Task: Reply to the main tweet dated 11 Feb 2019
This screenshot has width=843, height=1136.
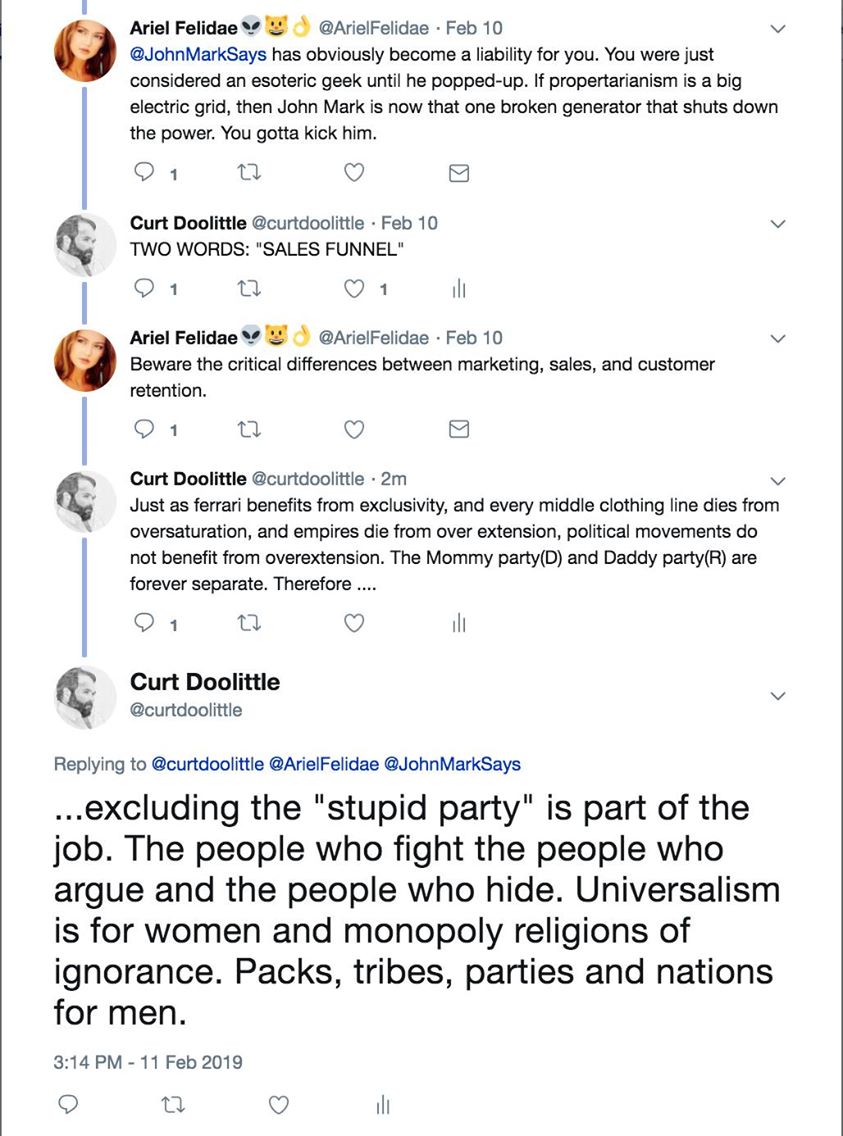Action: pos(68,1105)
